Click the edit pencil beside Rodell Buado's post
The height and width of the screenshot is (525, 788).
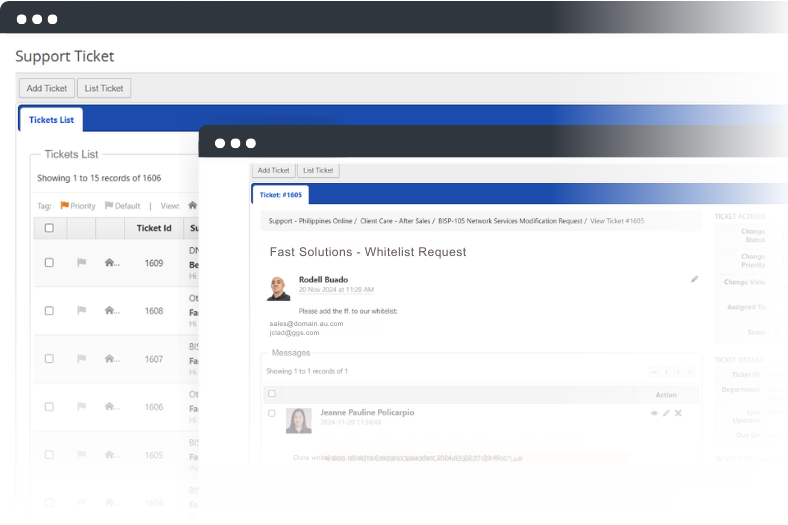coord(694,280)
